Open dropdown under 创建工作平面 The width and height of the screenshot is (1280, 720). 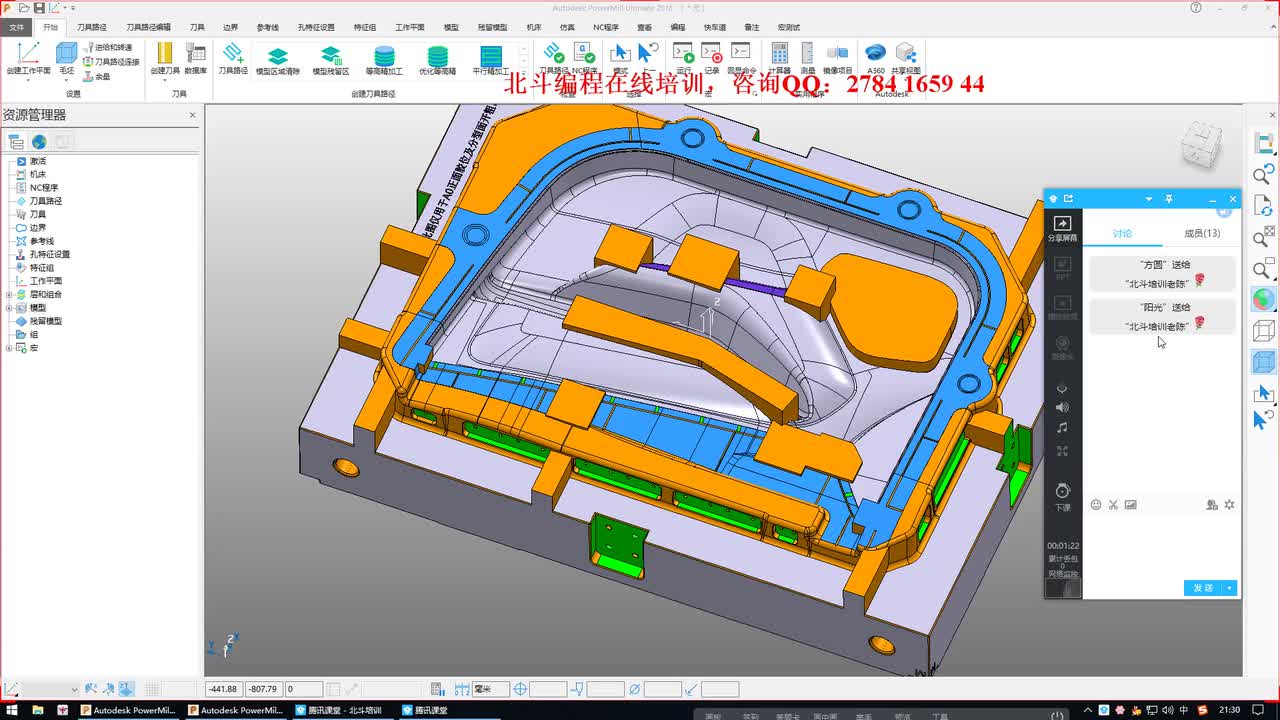pyautogui.click(x=28, y=80)
